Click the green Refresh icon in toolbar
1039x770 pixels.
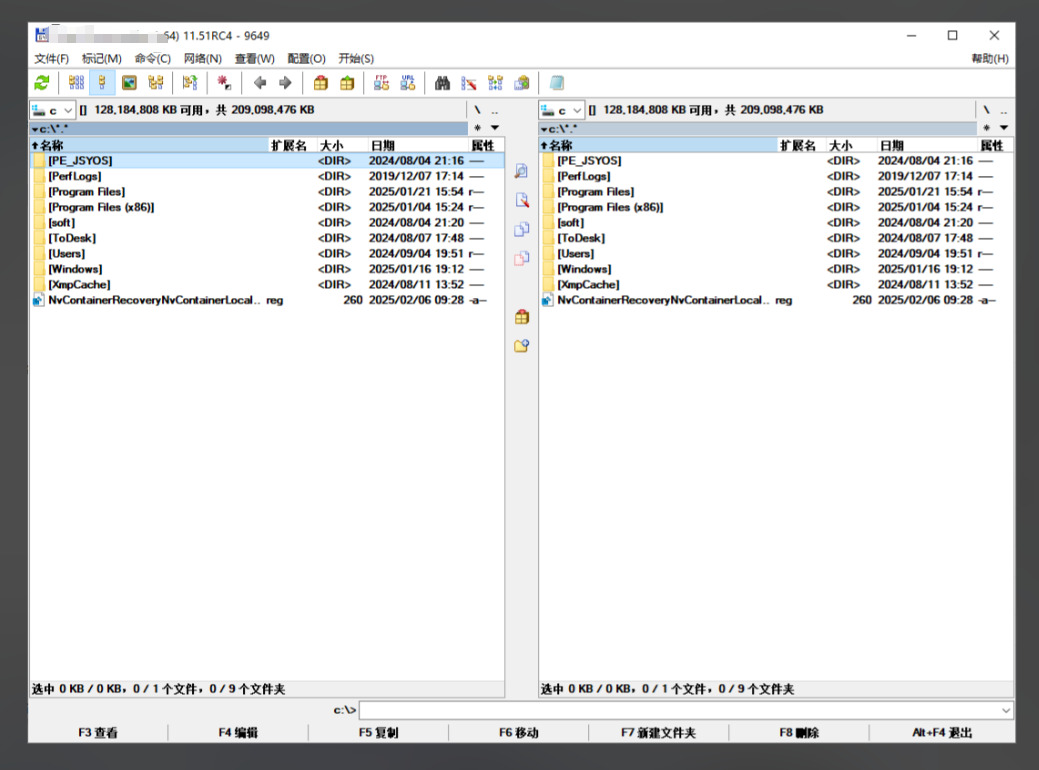42,83
